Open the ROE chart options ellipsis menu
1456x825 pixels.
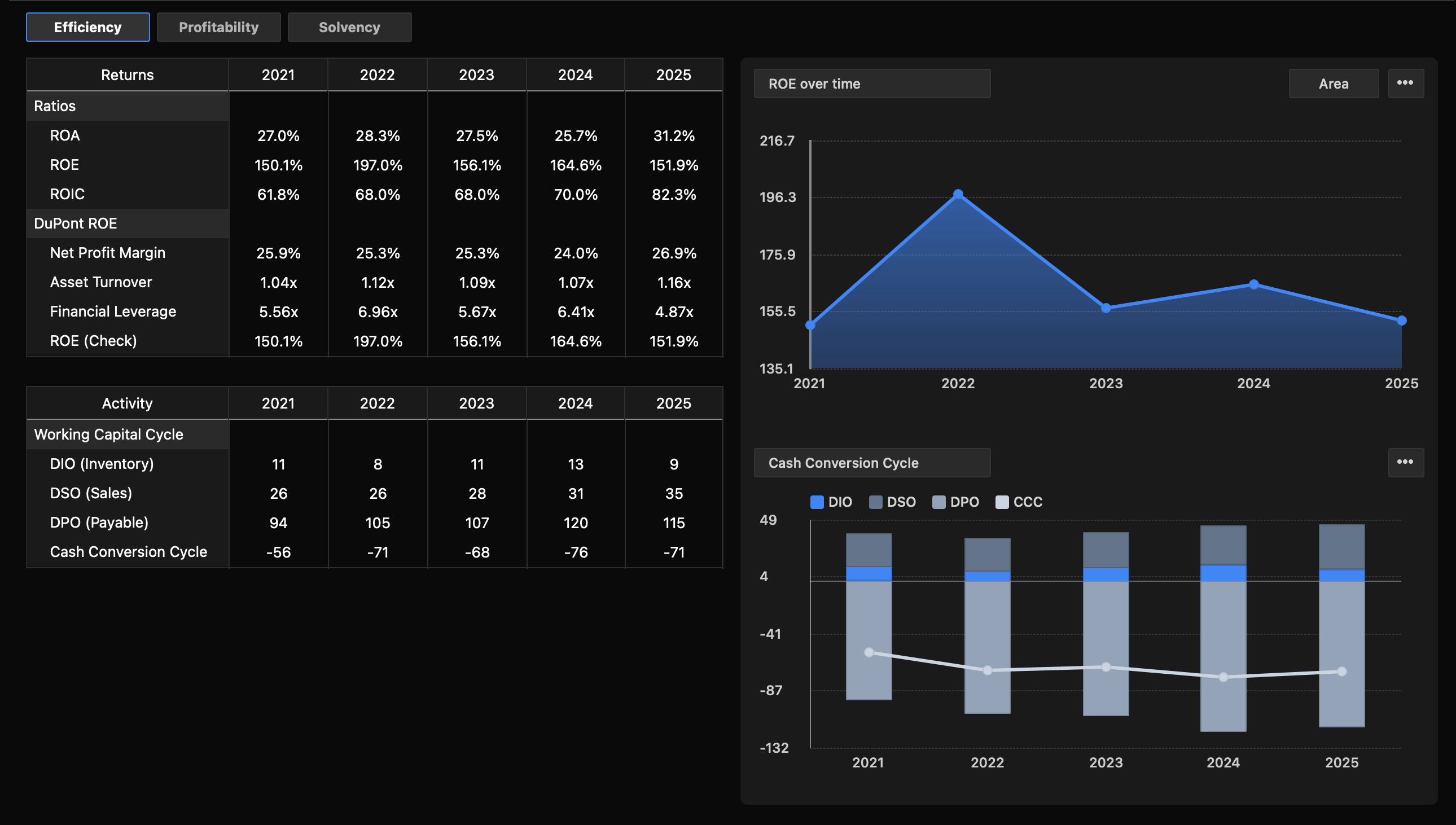click(1406, 83)
